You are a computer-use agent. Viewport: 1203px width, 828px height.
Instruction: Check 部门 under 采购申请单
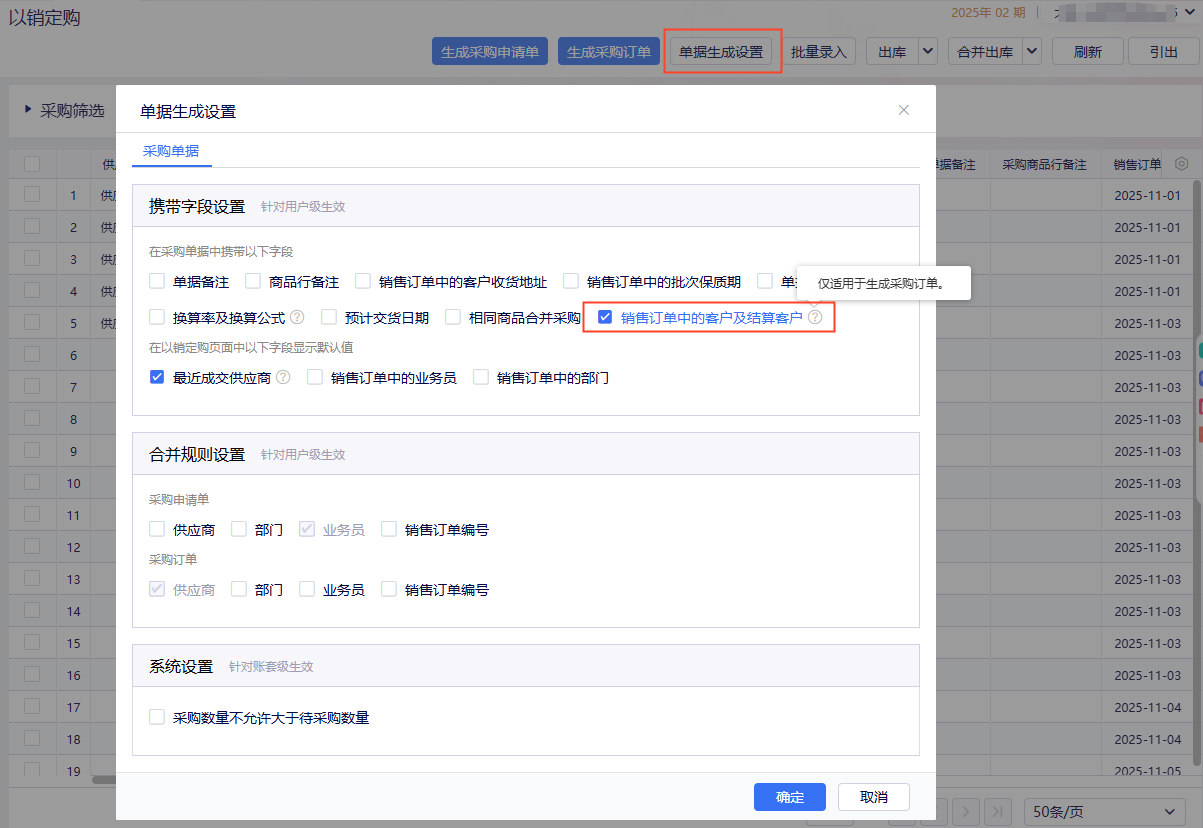tap(239, 529)
